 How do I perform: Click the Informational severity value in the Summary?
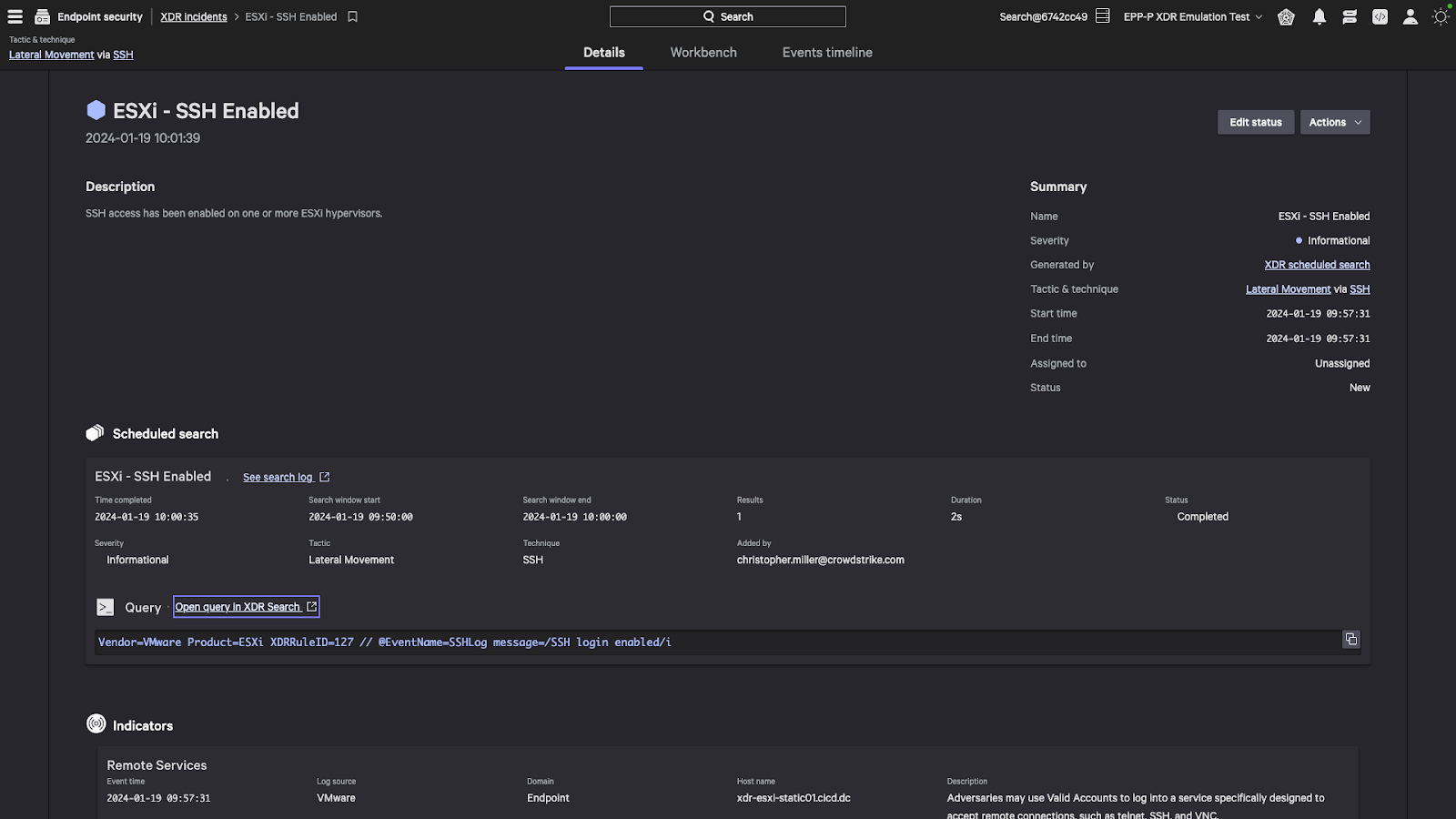(x=1339, y=240)
